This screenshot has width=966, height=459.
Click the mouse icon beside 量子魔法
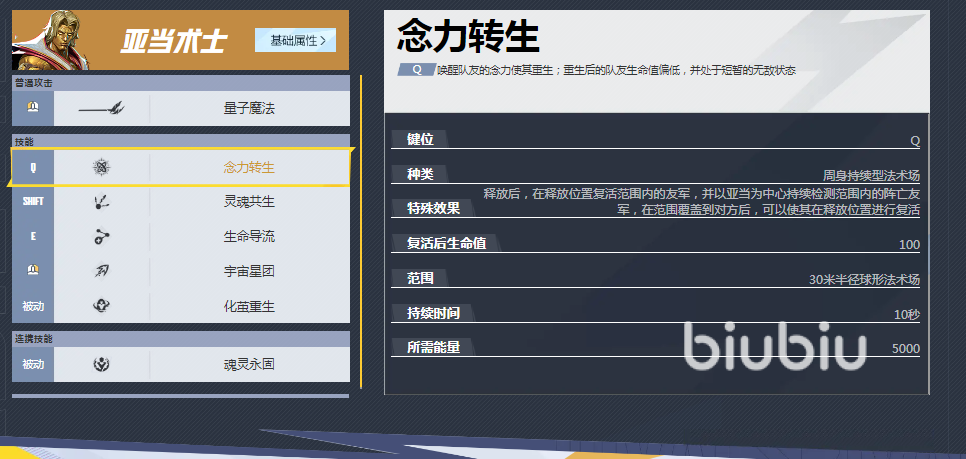pos(33,107)
